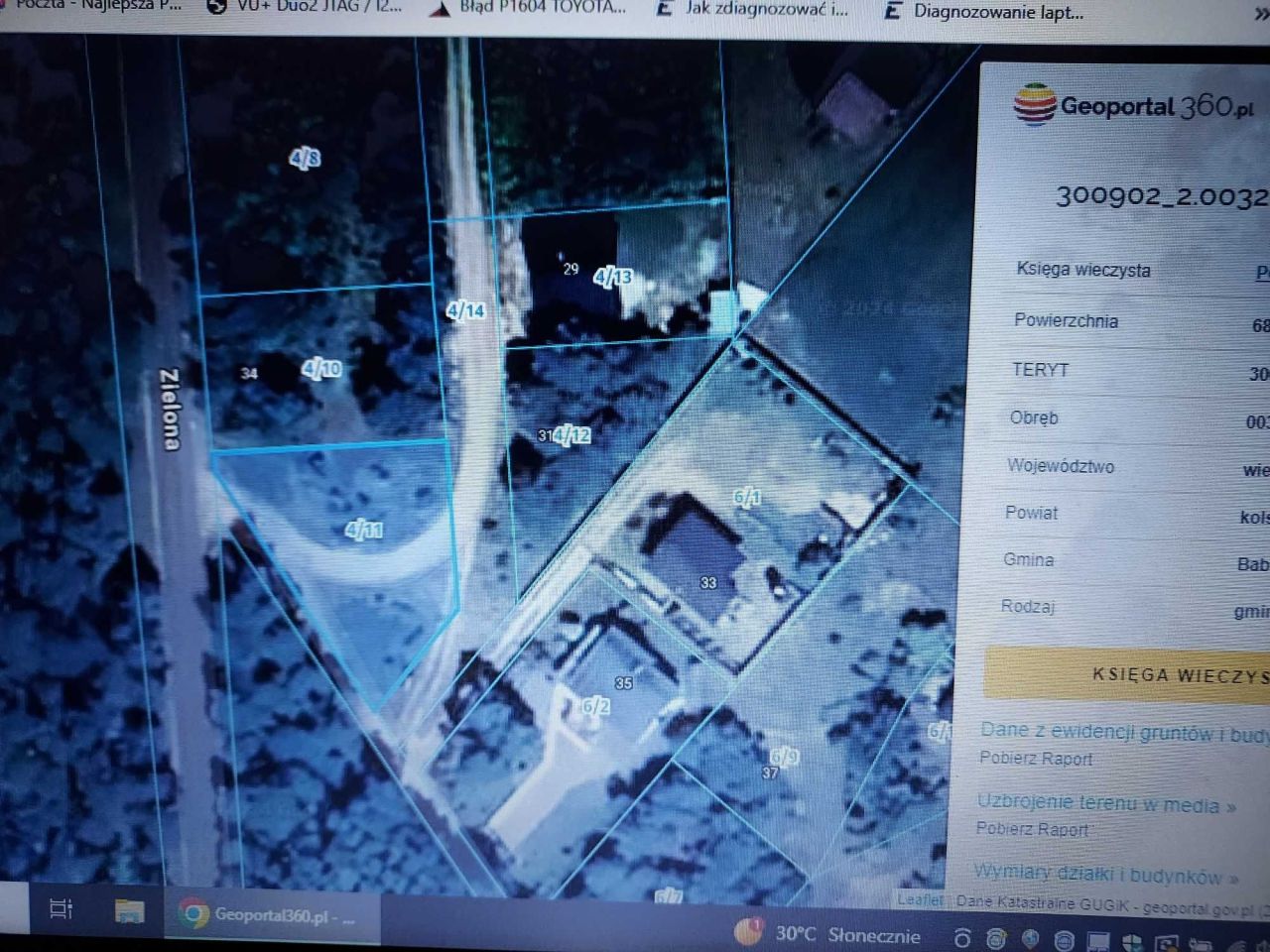
Task: Open Task View from the taskbar
Action: click(62, 908)
